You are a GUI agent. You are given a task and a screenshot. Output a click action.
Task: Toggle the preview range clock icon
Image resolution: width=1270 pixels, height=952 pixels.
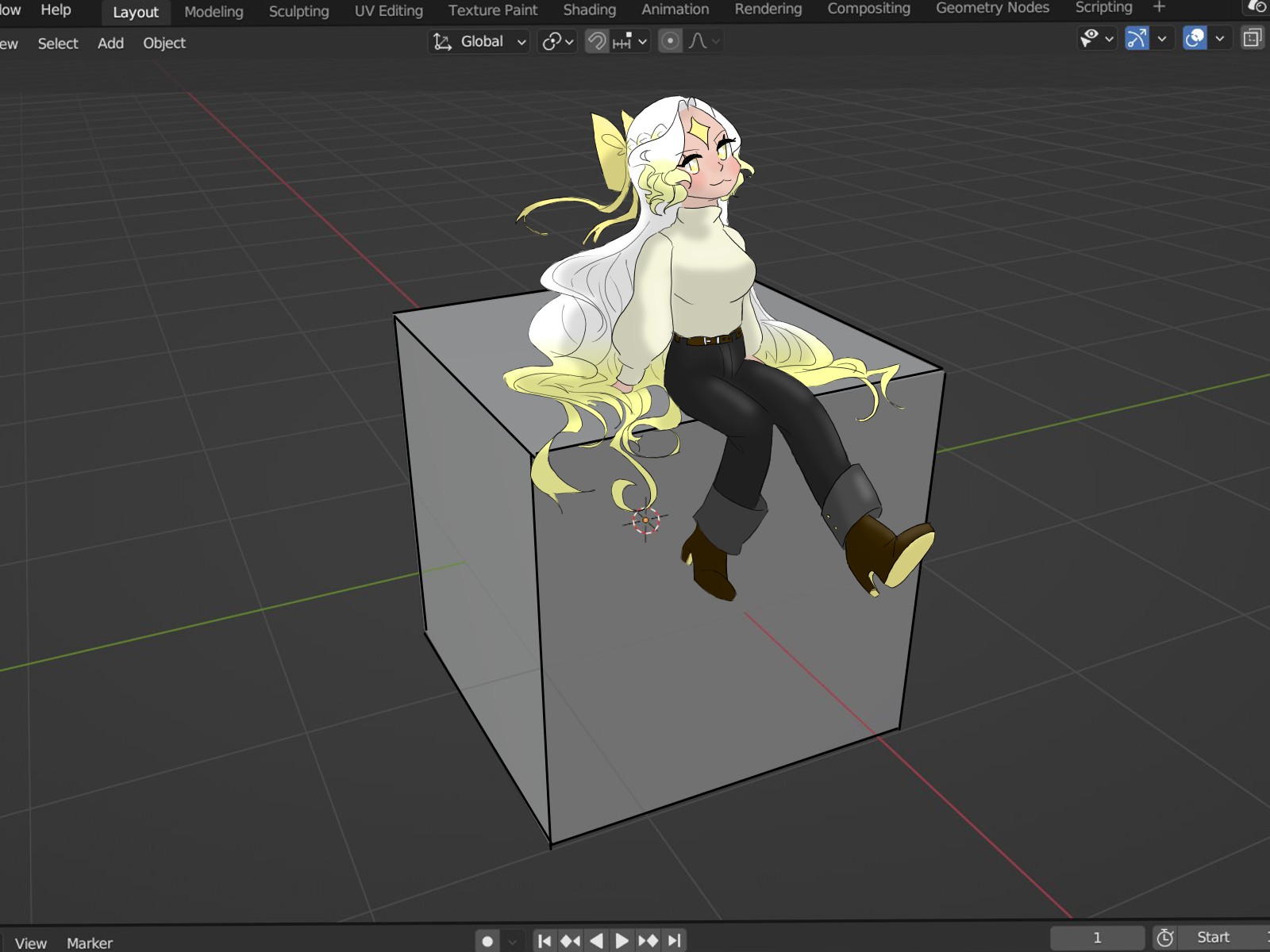point(1164,938)
